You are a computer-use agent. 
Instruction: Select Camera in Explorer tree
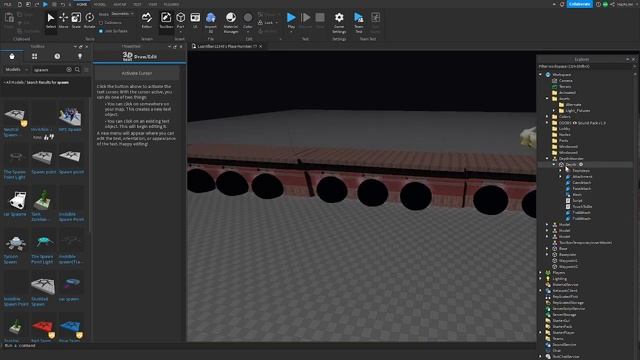[565, 80]
